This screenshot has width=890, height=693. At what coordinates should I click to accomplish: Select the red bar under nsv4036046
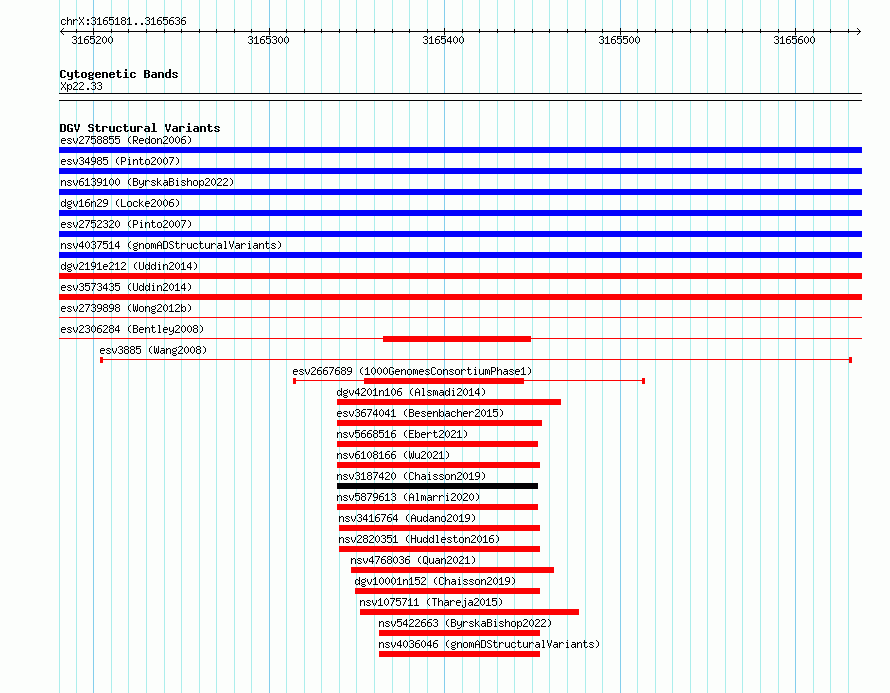pyautogui.click(x=459, y=654)
